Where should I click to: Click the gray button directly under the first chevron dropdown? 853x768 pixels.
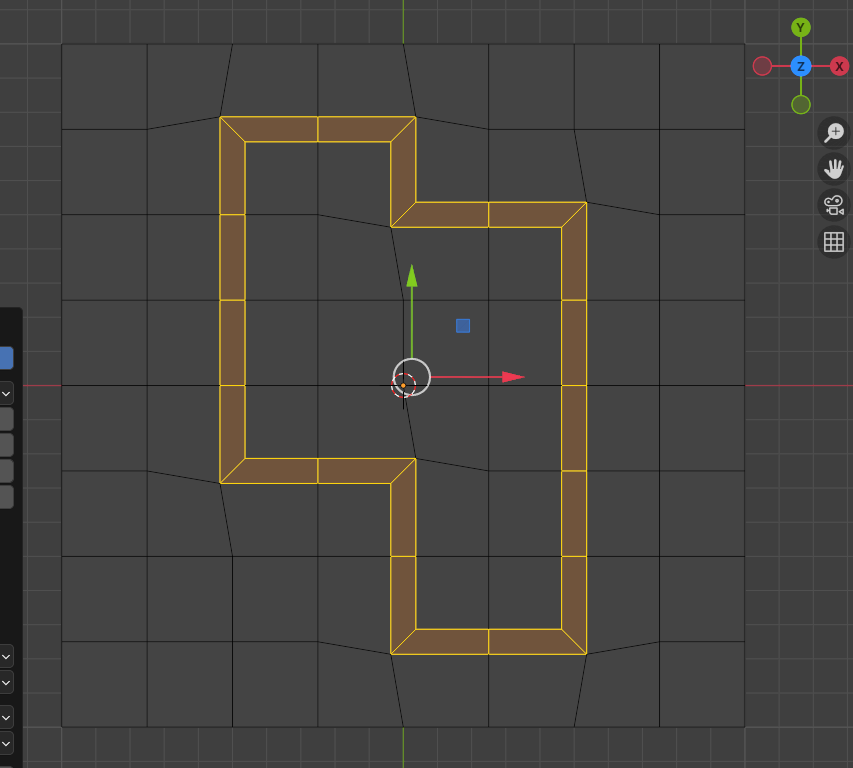pos(5,419)
